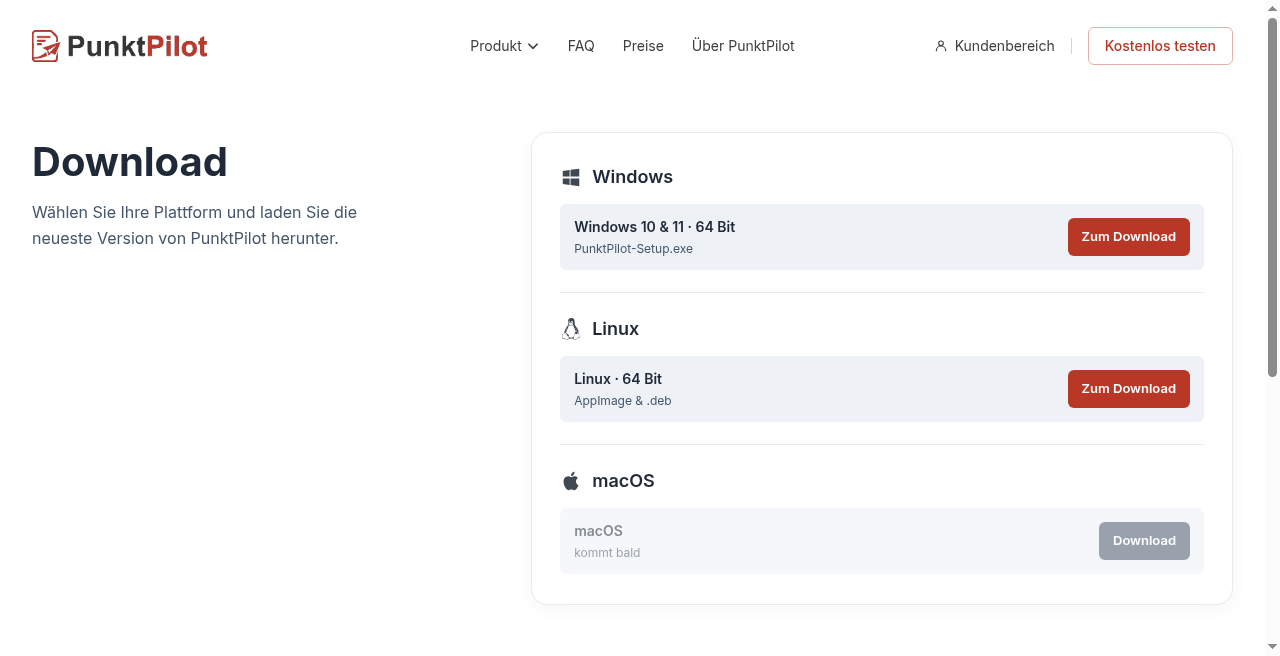Click the Linux penguin icon
Viewport: 1280px width, 656px height.
(571, 329)
